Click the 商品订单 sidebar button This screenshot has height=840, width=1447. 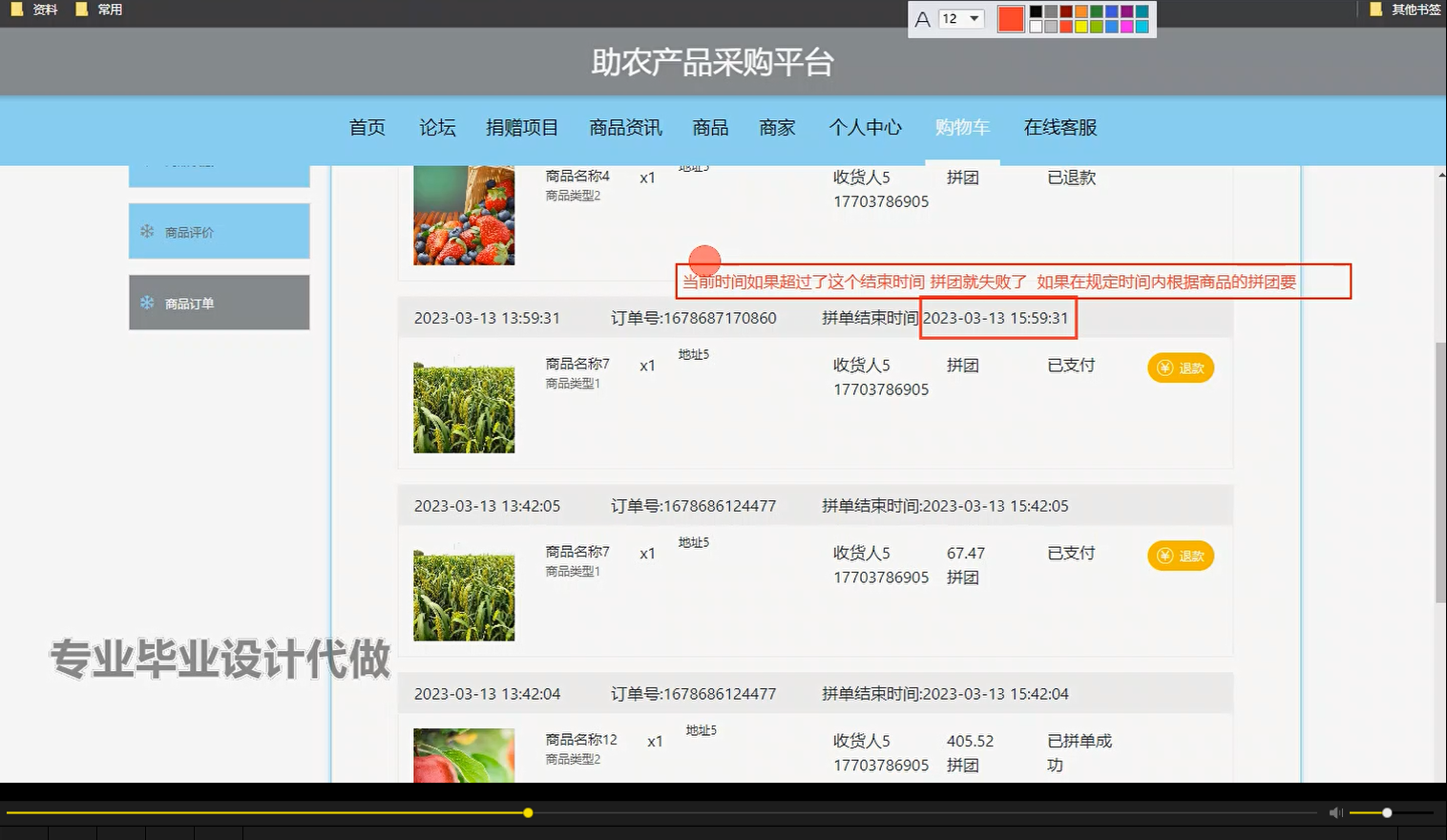click(x=219, y=302)
